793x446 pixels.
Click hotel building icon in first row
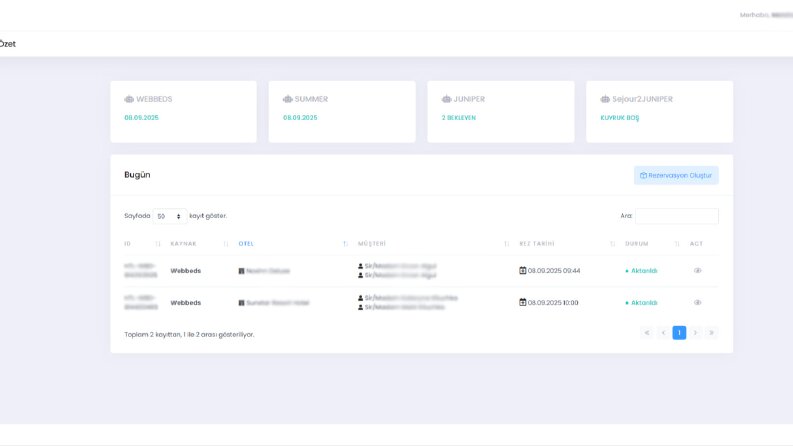241,271
